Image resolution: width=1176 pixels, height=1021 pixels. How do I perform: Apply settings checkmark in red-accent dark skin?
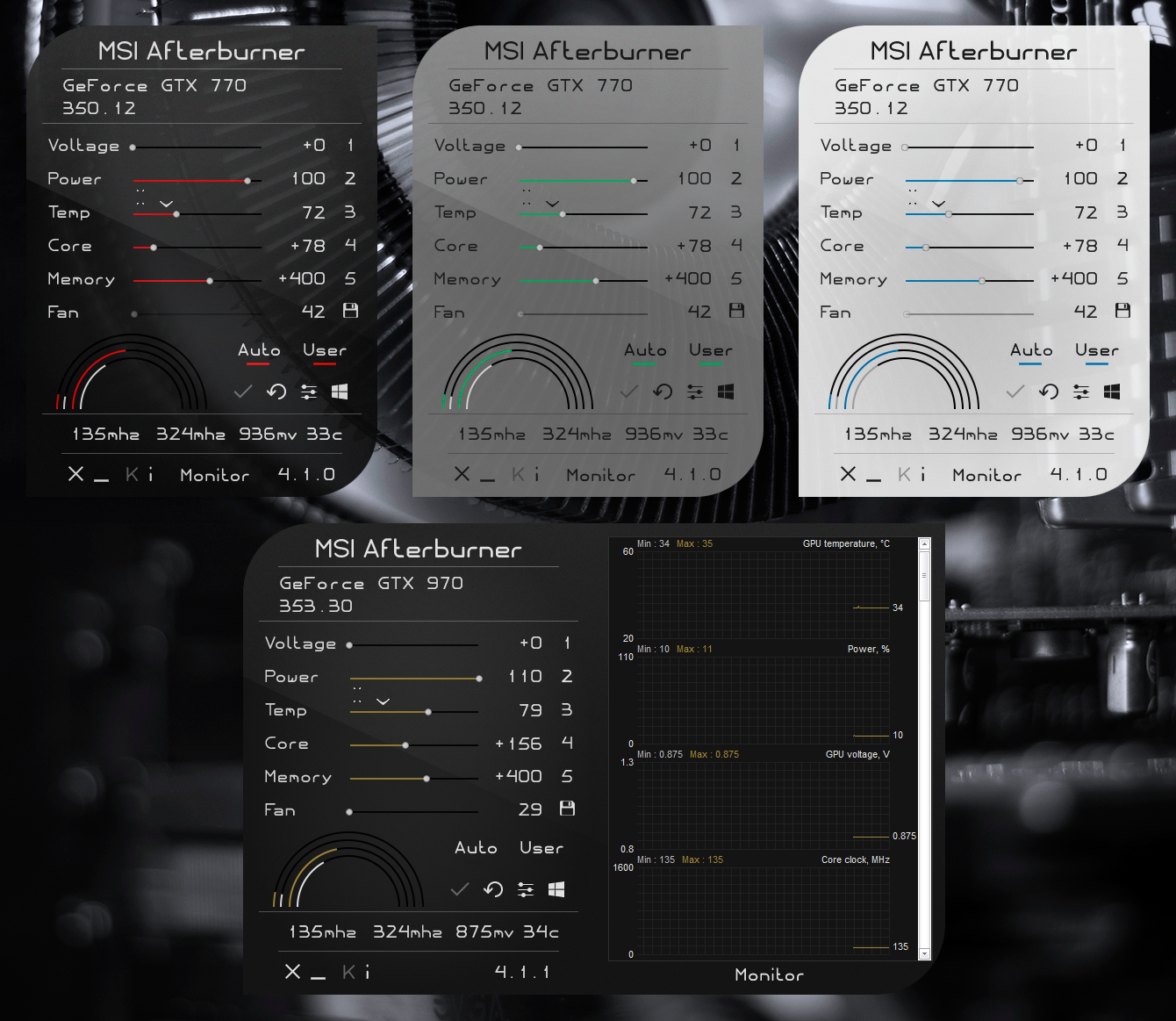click(x=243, y=392)
